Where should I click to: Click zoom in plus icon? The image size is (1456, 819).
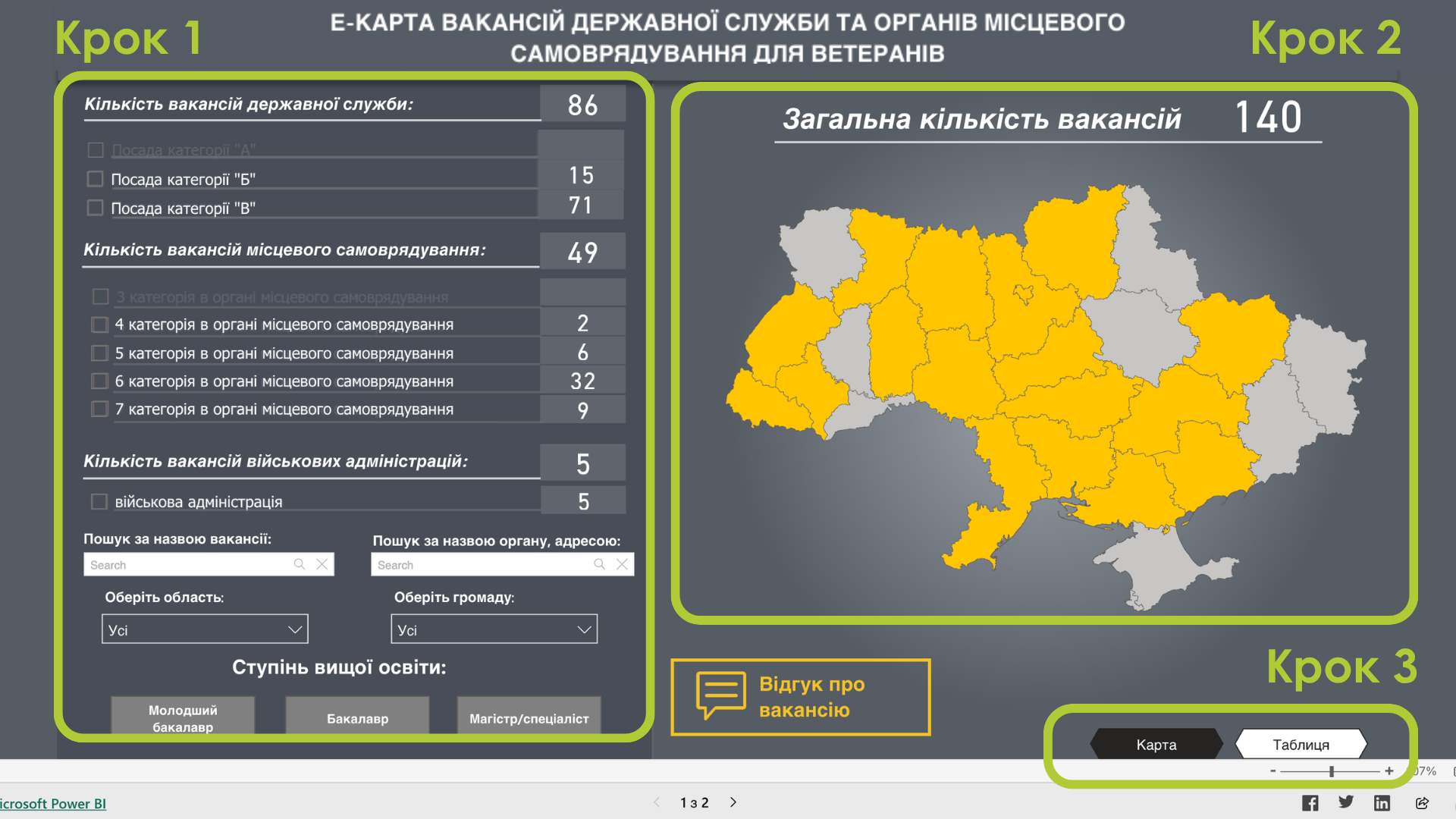[1389, 771]
